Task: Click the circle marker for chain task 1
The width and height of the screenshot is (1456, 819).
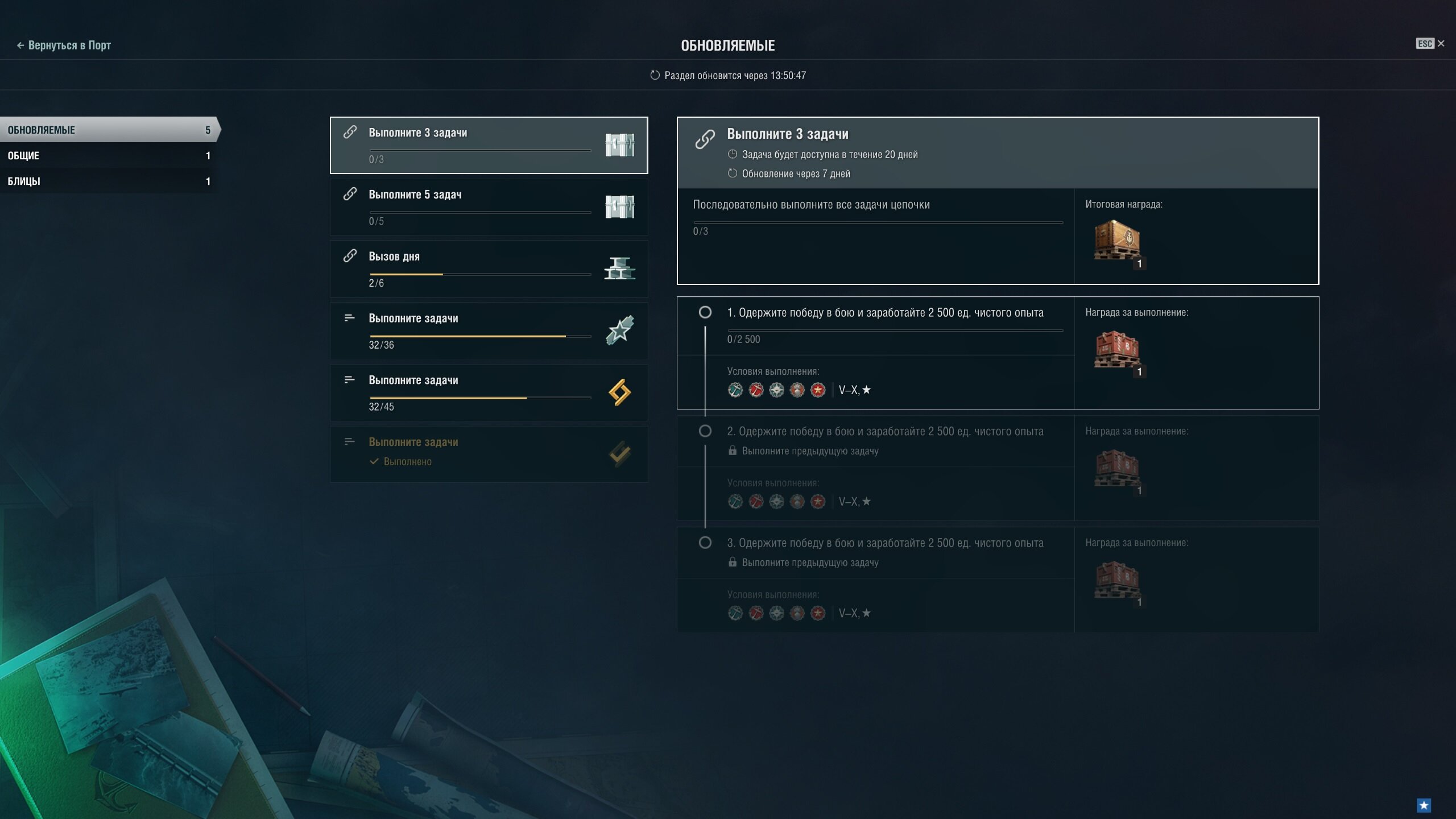Action: pyautogui.click(x=705, y=312)
